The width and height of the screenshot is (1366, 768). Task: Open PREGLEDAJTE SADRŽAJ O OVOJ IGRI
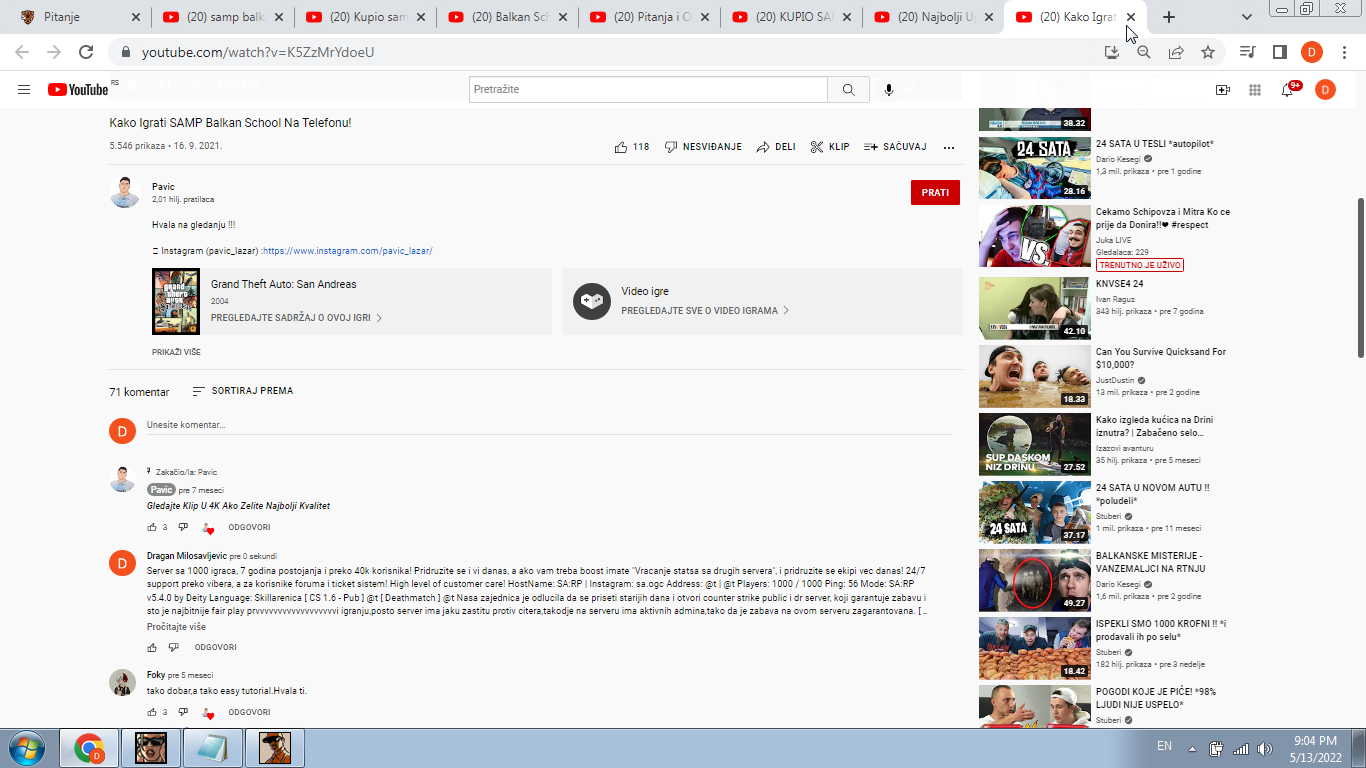[x=296, y=318]
